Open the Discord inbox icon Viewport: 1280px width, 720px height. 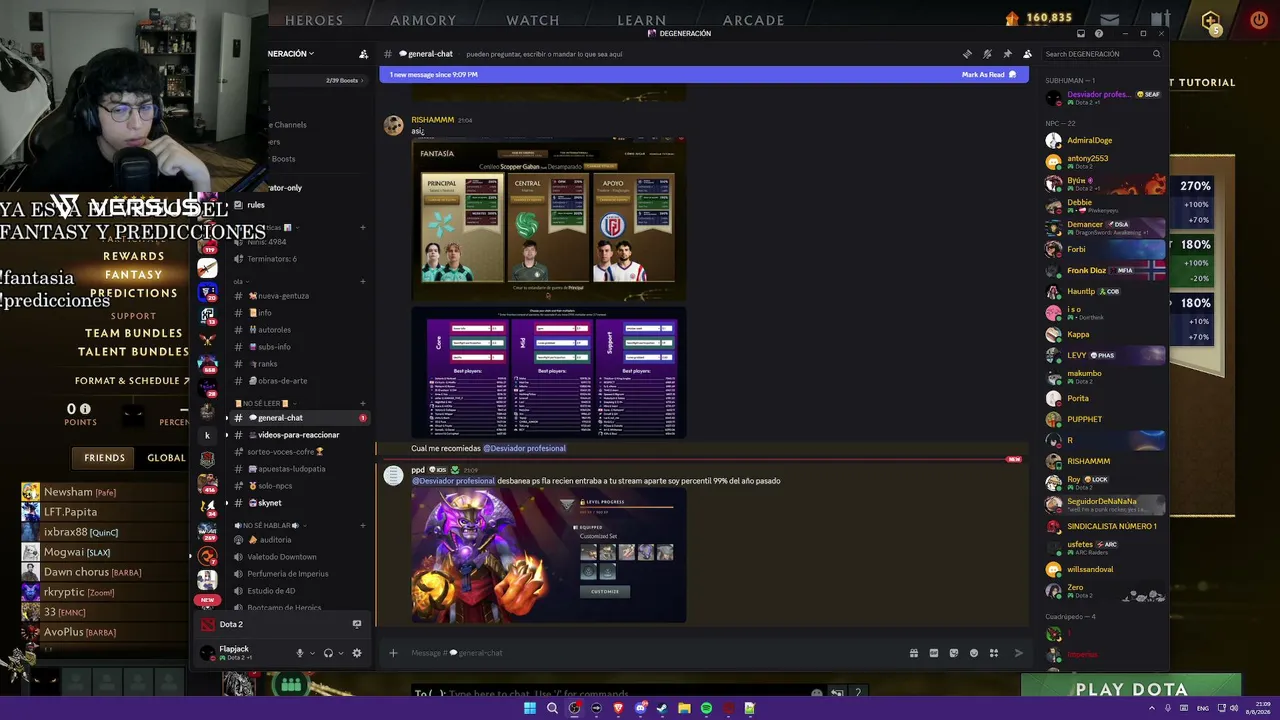click(1081, 34)
